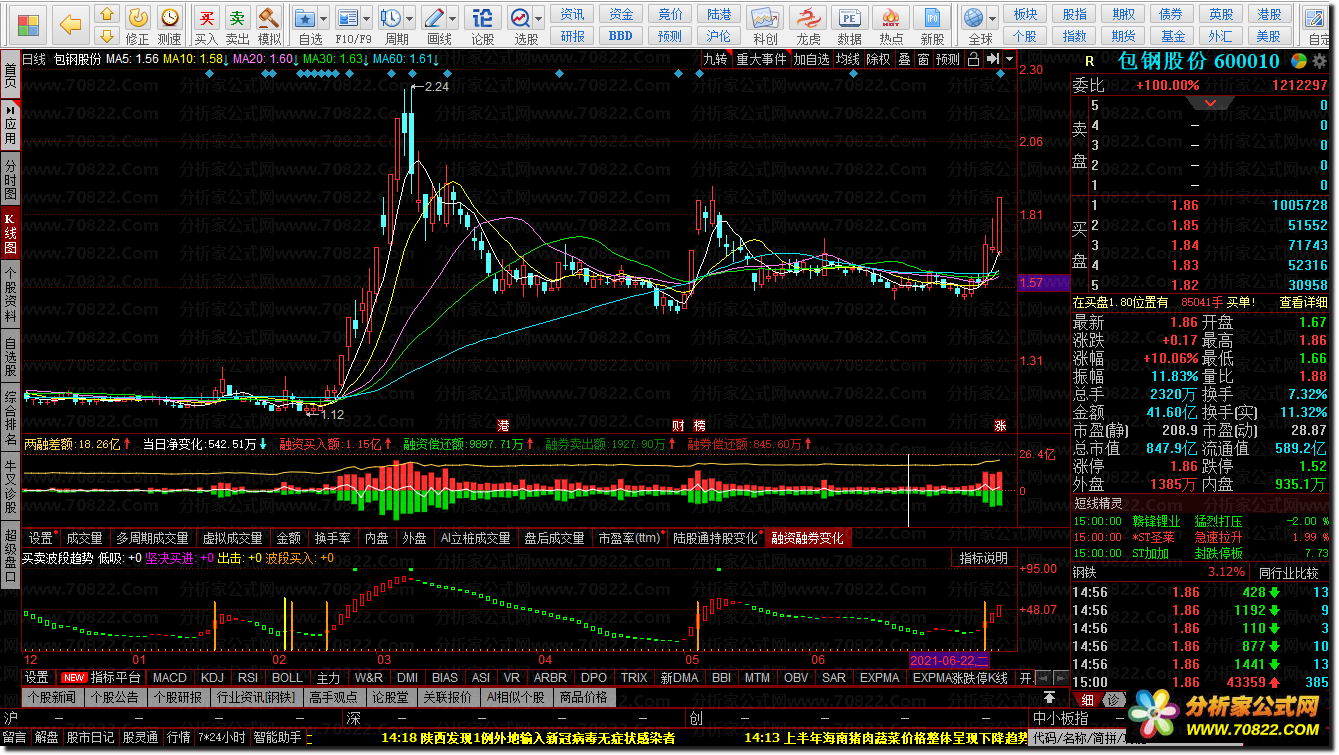Select the 融资融券变化 tab
The width and height of the screenshot is (1339, 755).
pyautogui.click(x=806, y=538)
